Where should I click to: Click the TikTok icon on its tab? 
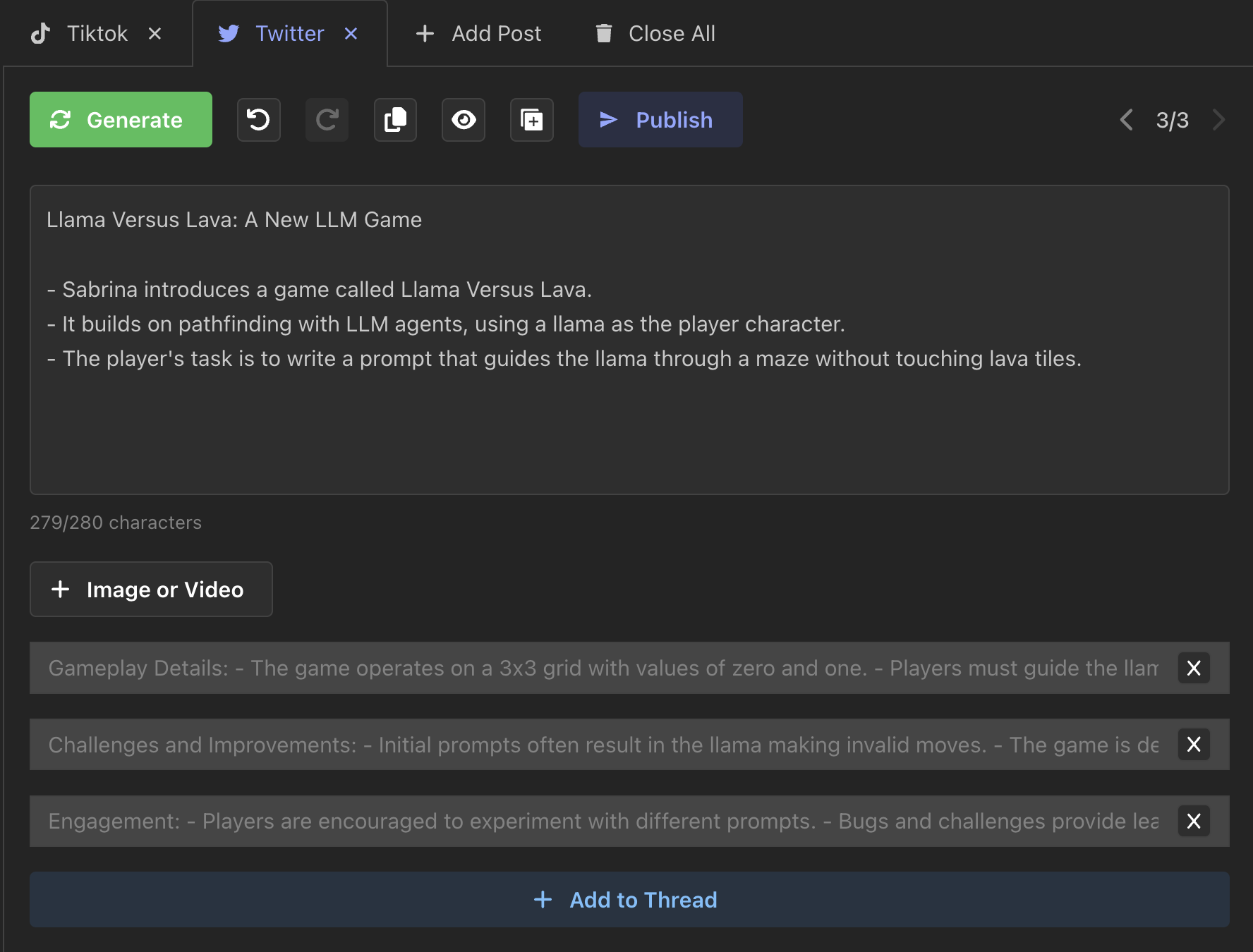pyautogui.click(x=40, y=33)
